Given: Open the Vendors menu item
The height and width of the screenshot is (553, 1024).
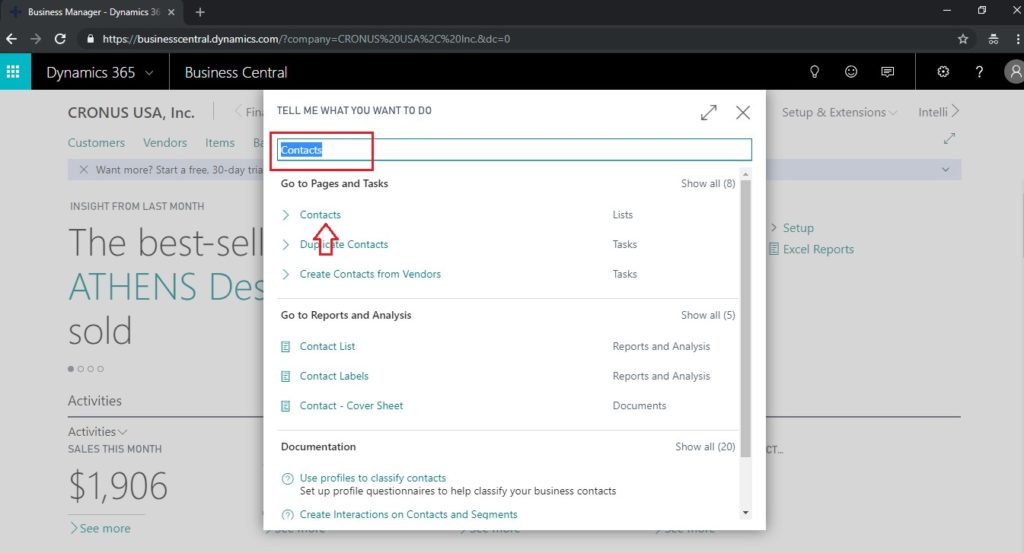Looking at the screenshot, I should pos(165,142).
